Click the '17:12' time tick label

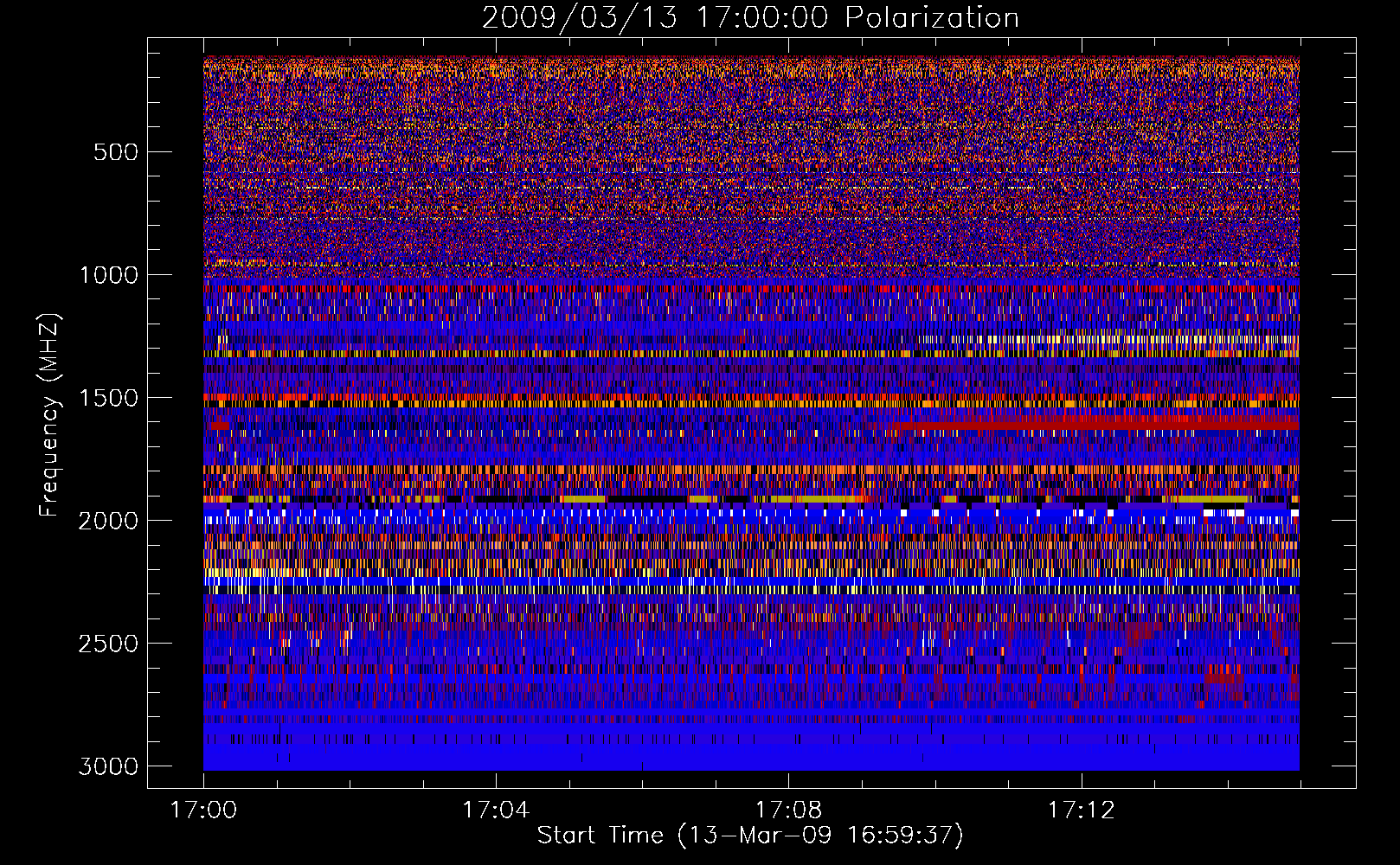[1082, 811]
